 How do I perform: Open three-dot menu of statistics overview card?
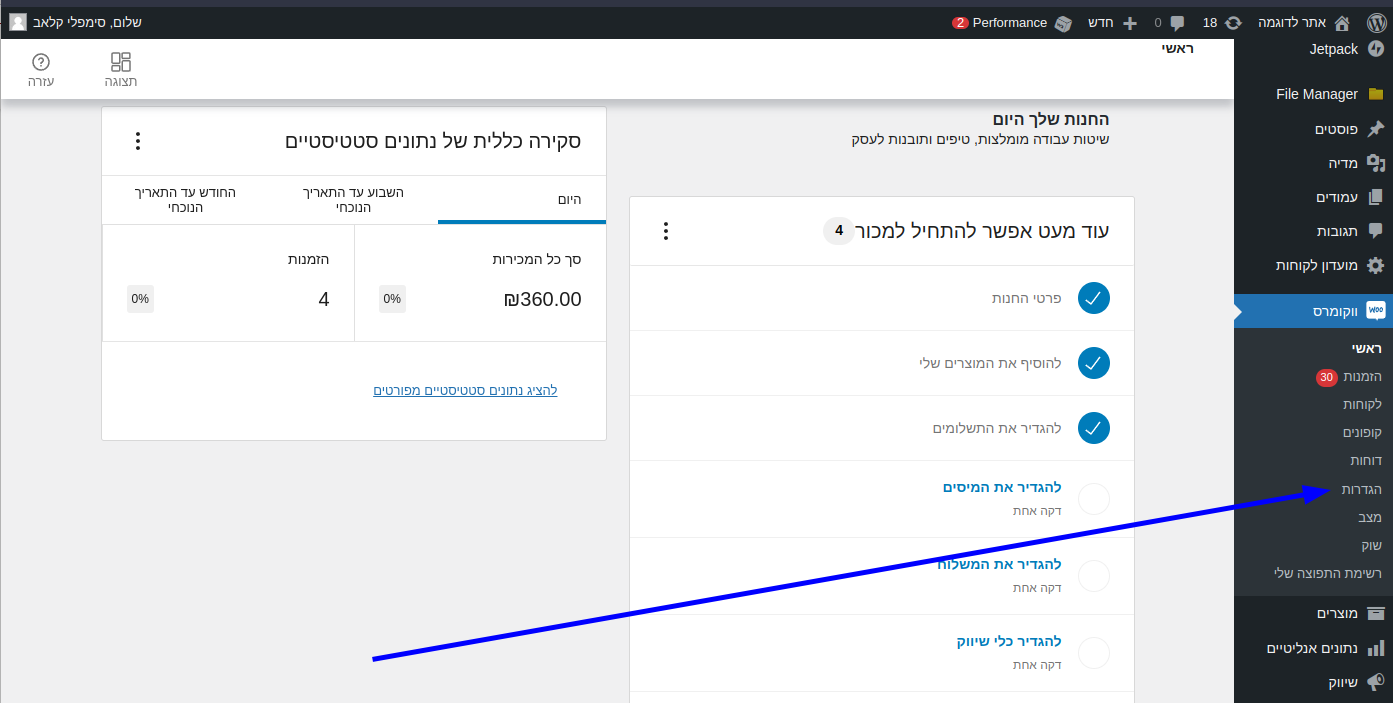point(138,141)
